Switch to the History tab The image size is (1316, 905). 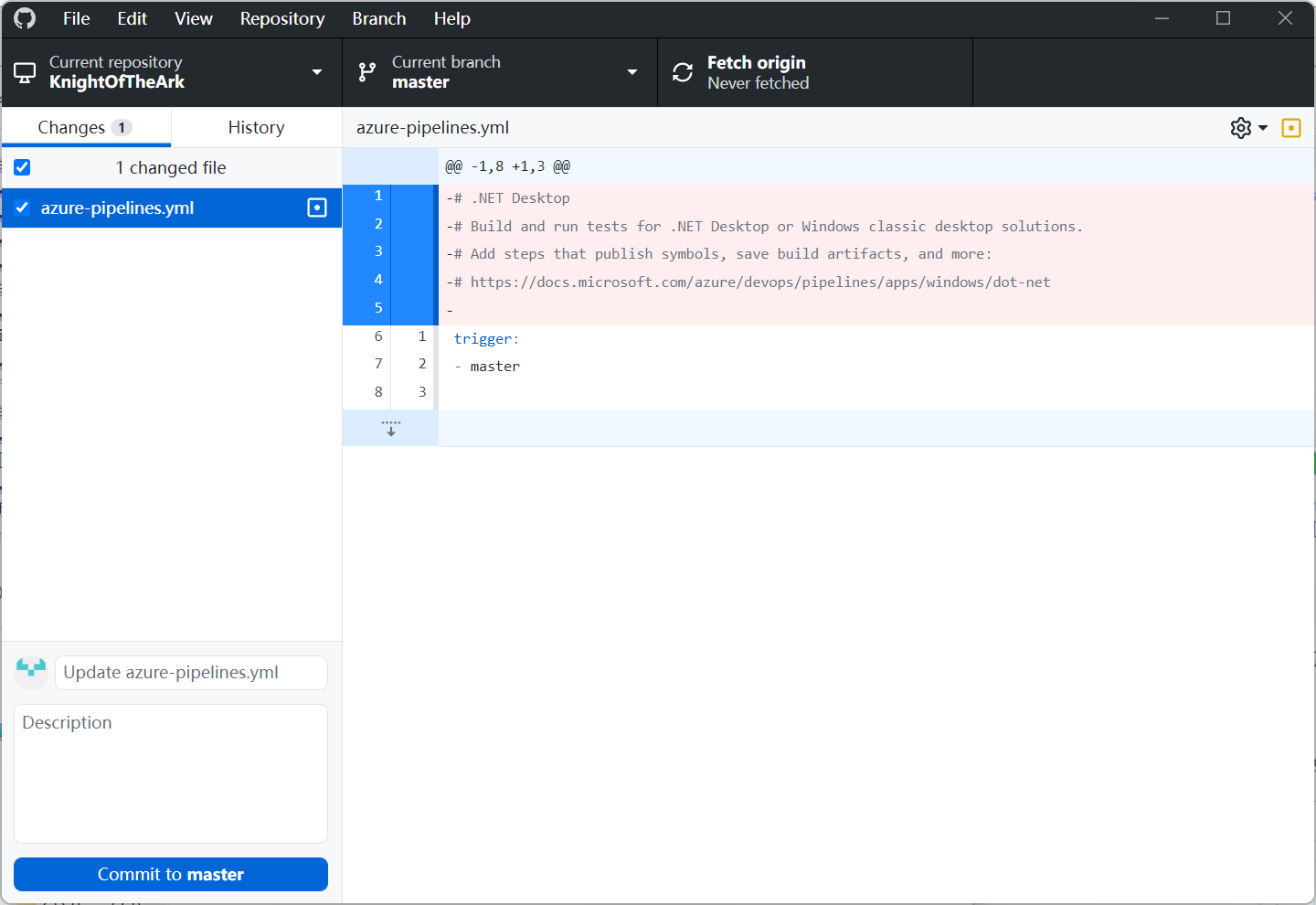tap(256, 128)
